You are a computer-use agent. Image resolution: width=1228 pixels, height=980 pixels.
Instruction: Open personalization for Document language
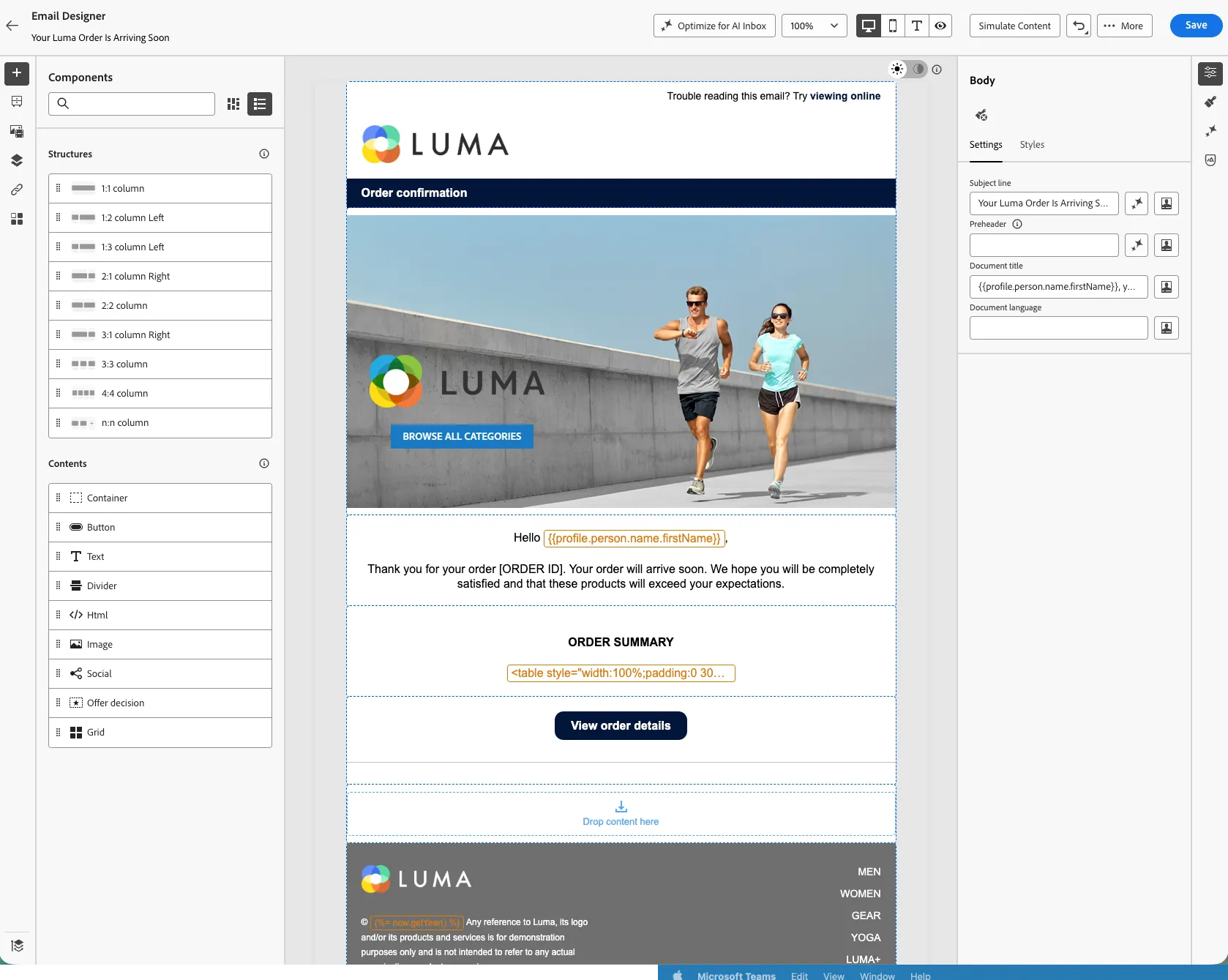[1167, 328]
